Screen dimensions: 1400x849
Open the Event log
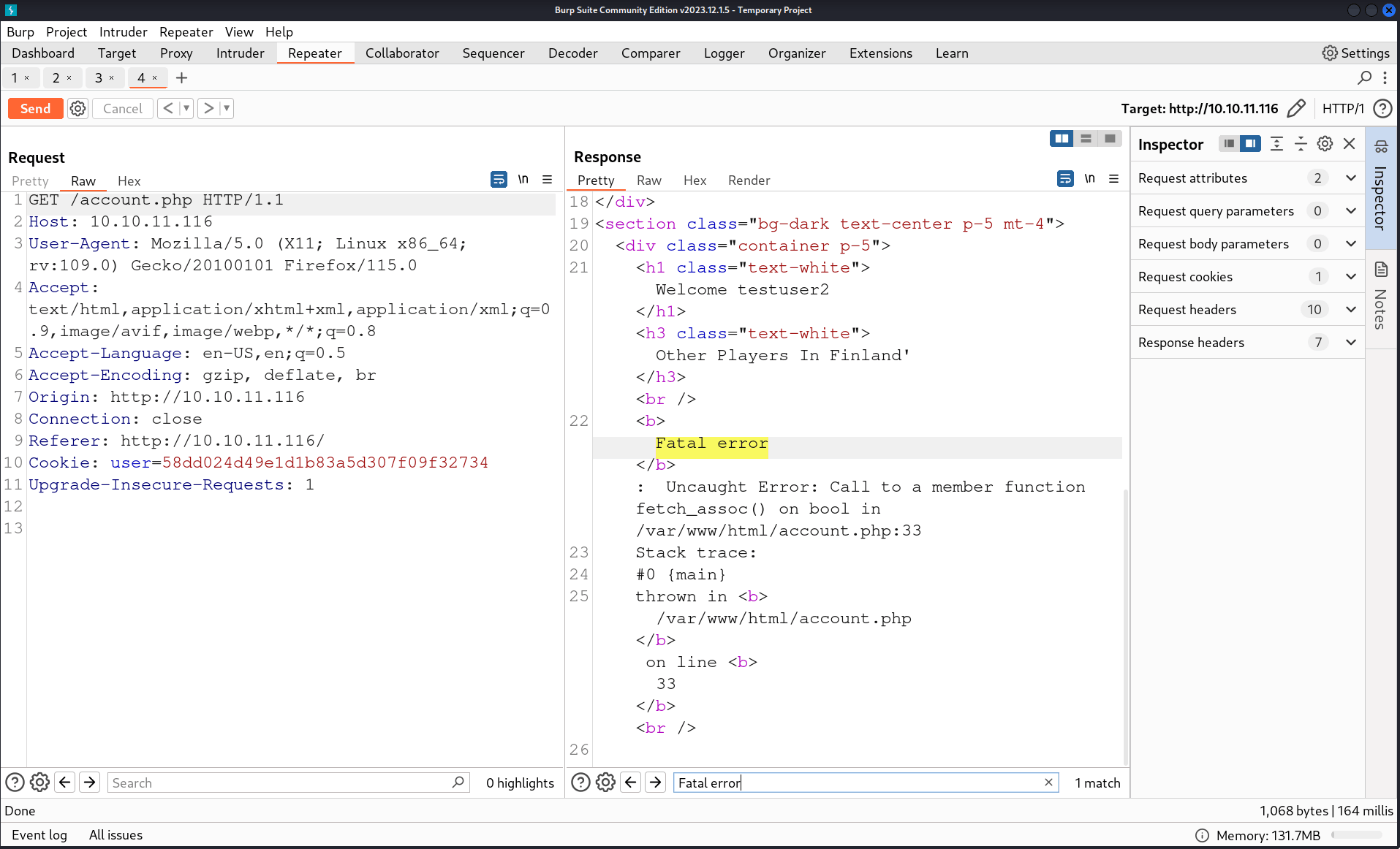(39, 835)
